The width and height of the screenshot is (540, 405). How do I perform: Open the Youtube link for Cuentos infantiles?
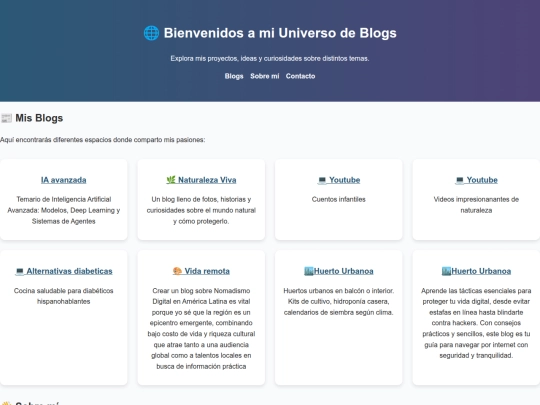339,180
